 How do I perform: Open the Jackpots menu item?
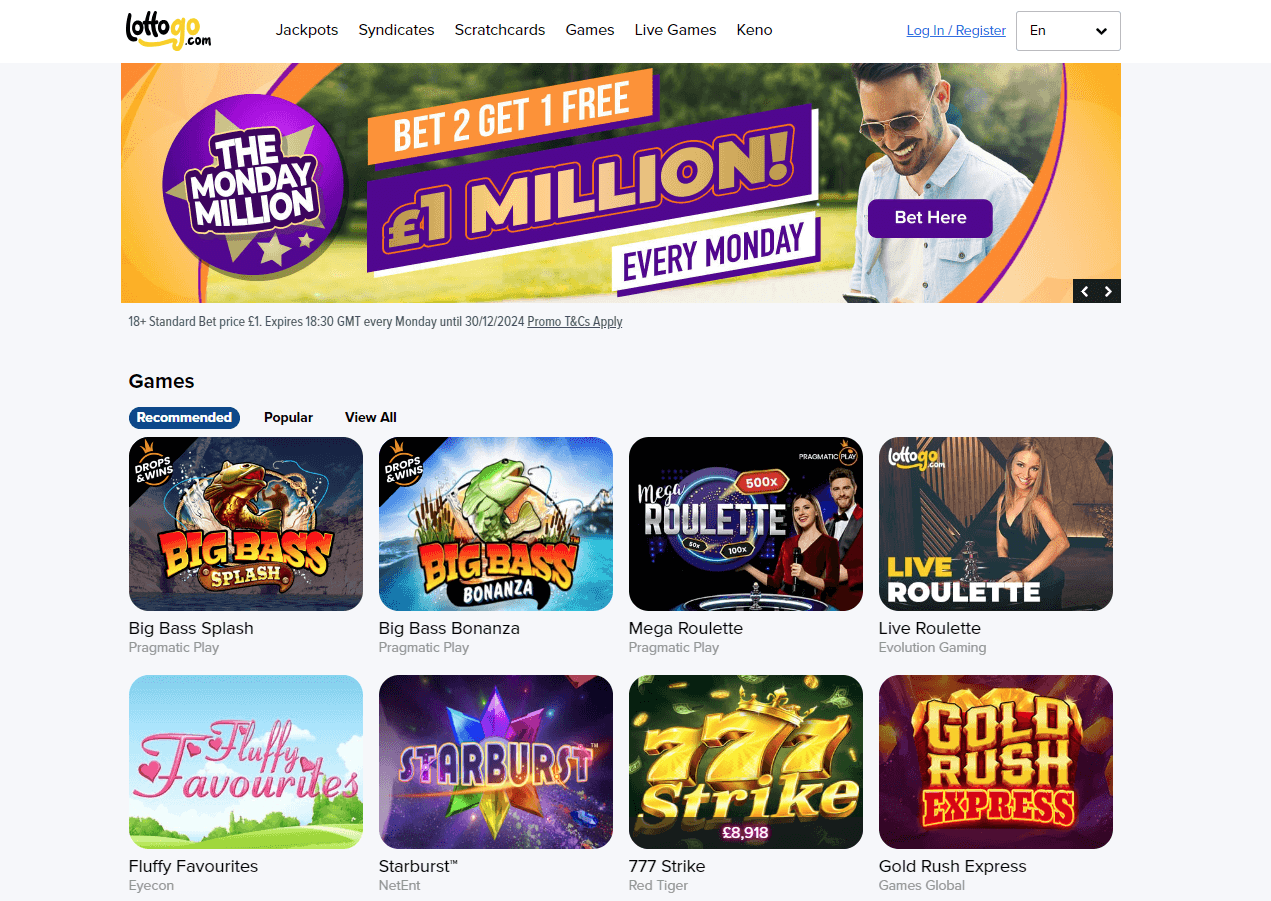point(307,30)
